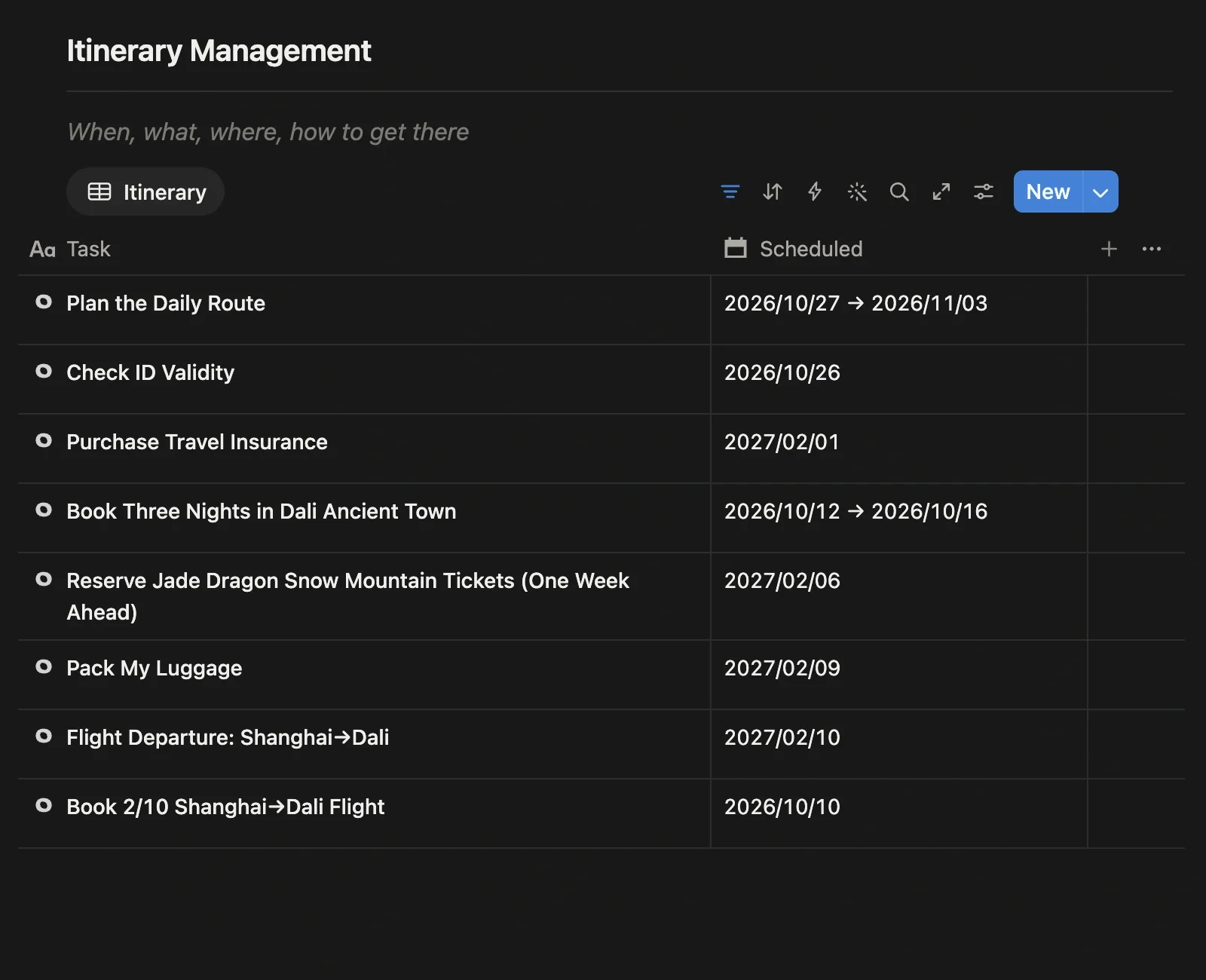Select date cell 2027/02/10
Viewport: 1206px width, 980px height.
(899, 744)
